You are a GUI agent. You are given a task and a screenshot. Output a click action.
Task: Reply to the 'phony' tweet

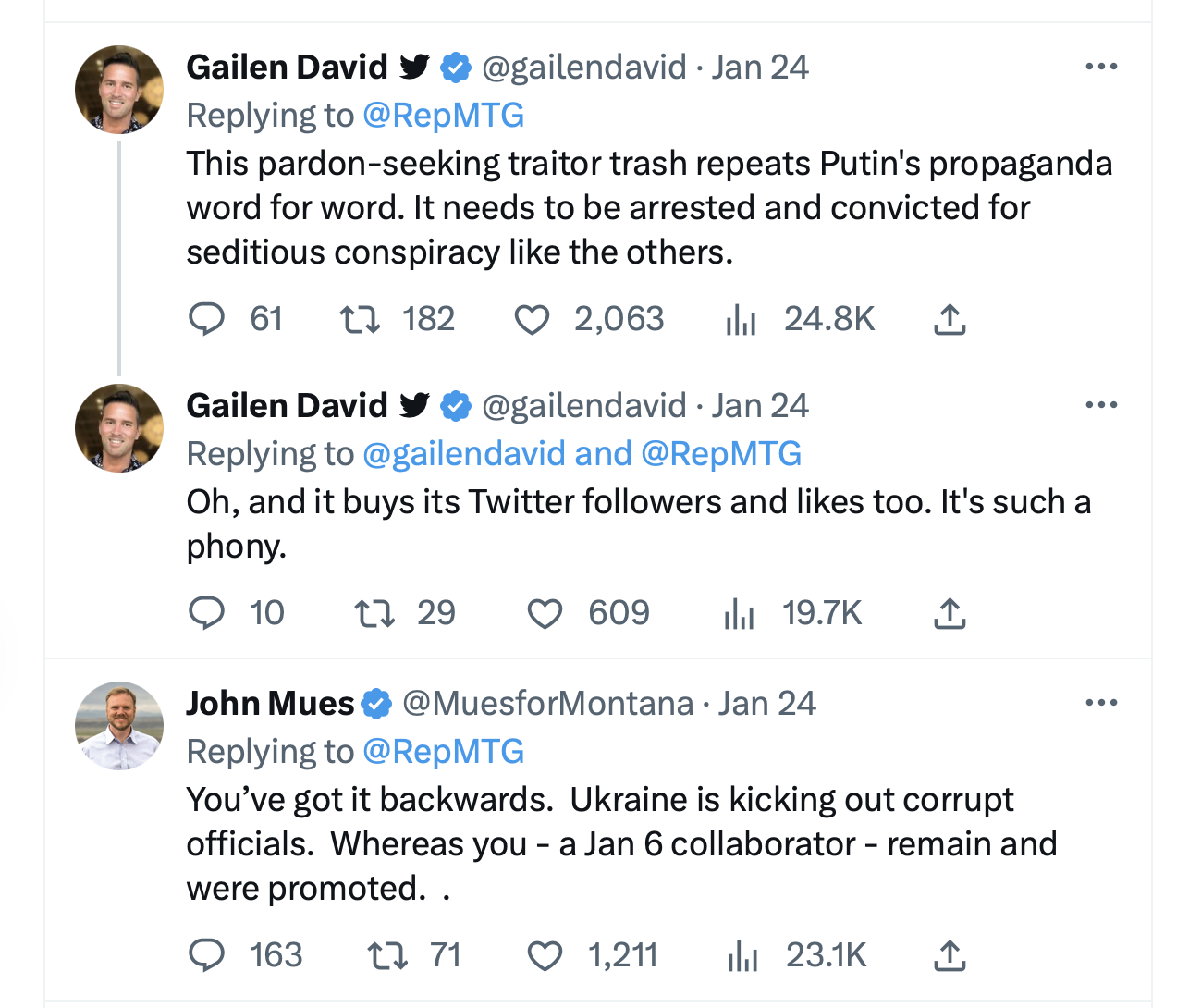coord(206,613)
